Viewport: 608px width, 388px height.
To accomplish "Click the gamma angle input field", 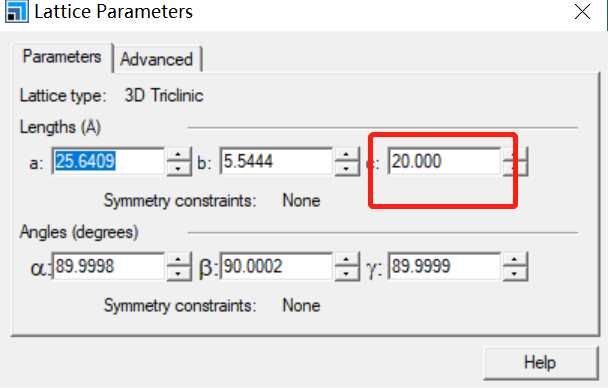I will 444,266.
